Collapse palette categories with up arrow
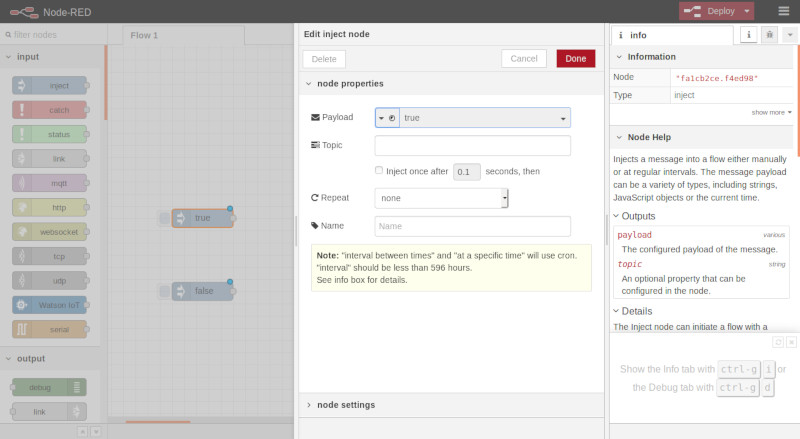The width and height of the screenshot is (800, 439). coord(83,432)
